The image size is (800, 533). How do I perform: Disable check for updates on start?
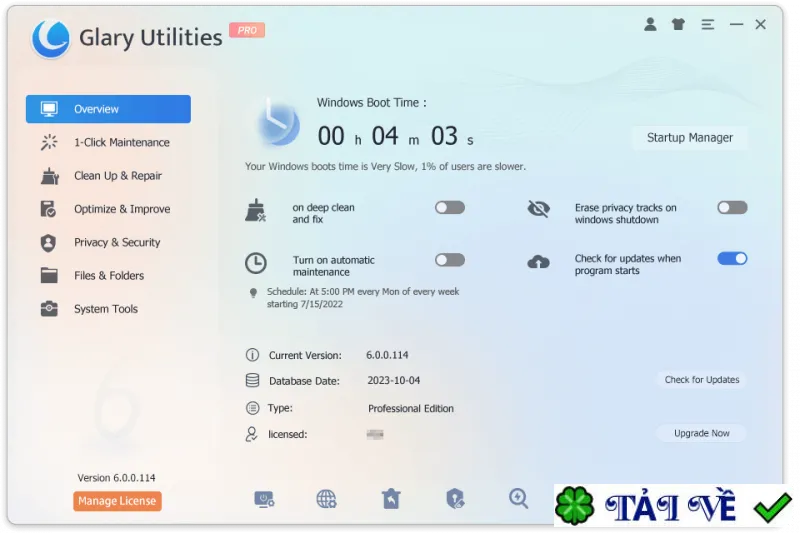point(732,259)
